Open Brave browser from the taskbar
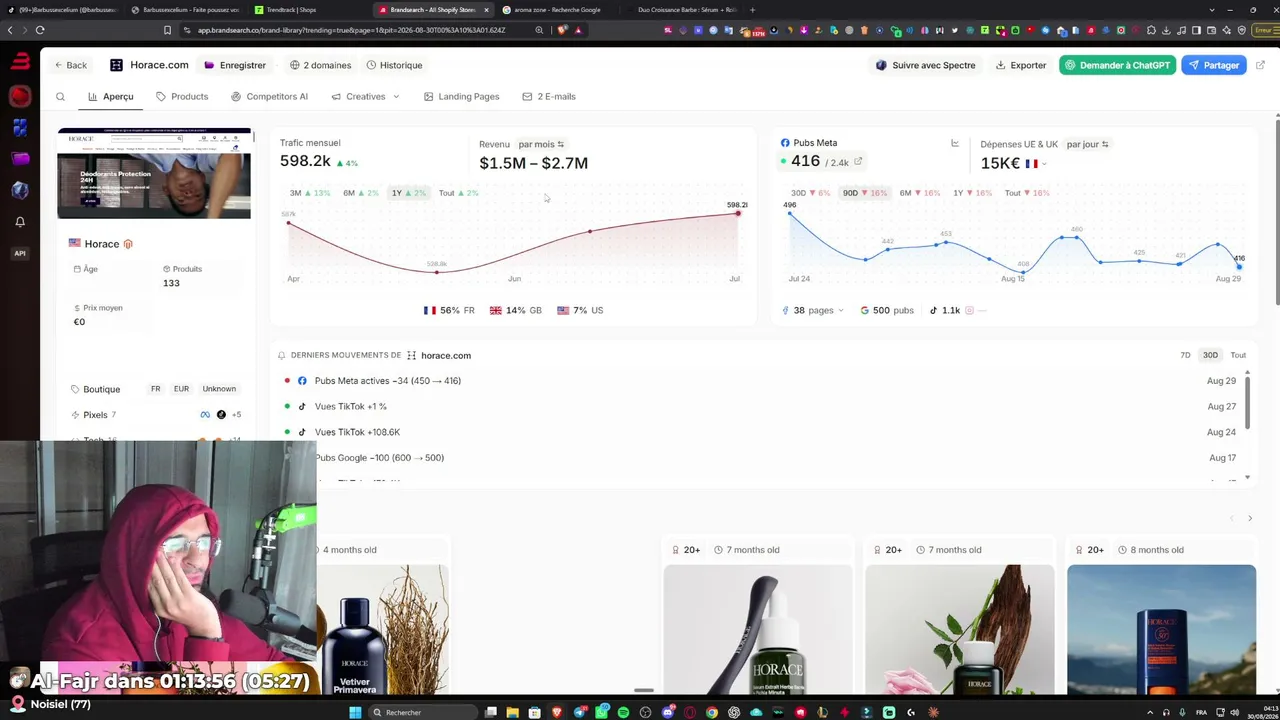This screenshot has height=720, width=1280. click(555, 712)
